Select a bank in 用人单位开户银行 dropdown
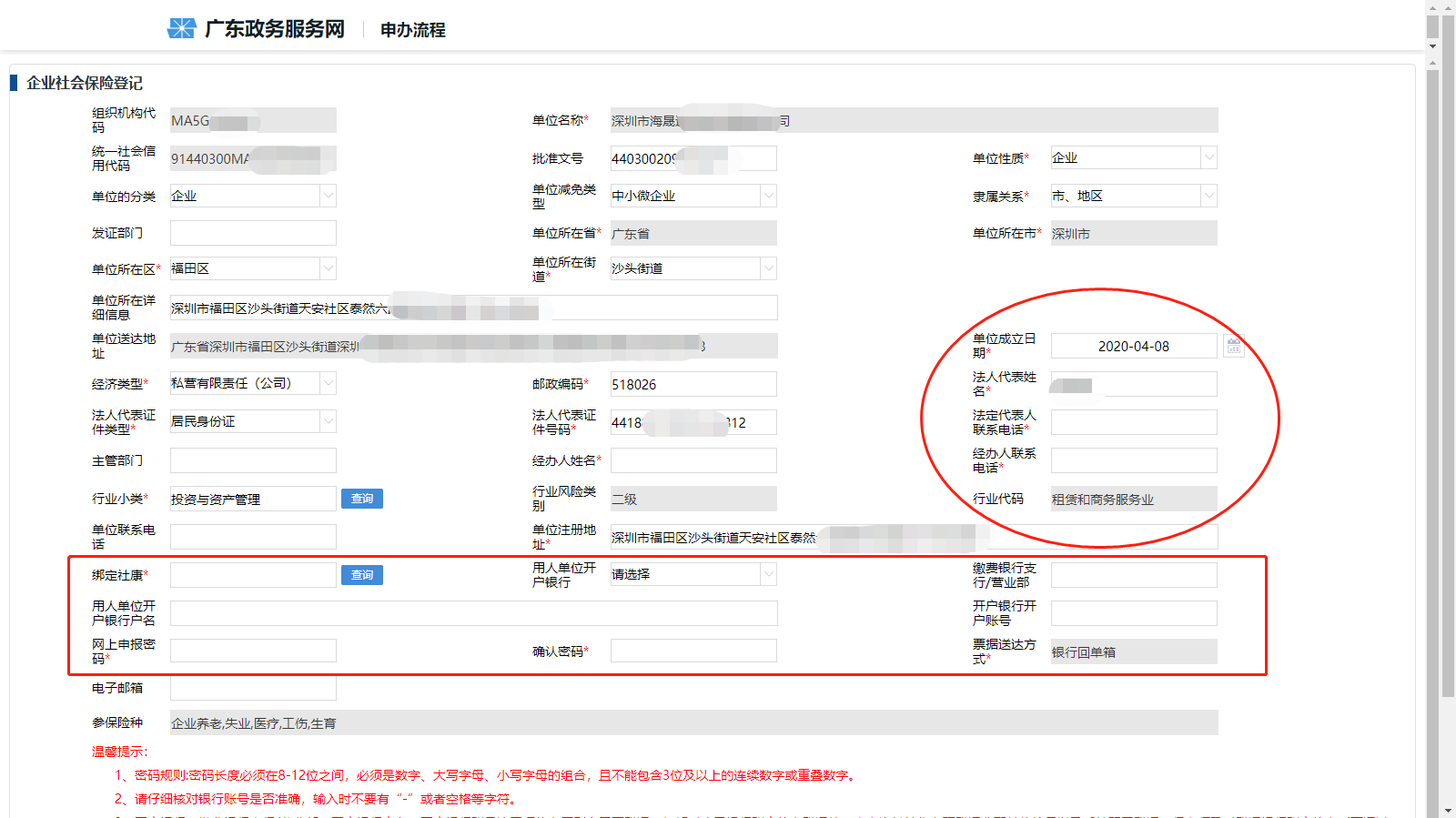1456x818 pixels. click(693, 574)
